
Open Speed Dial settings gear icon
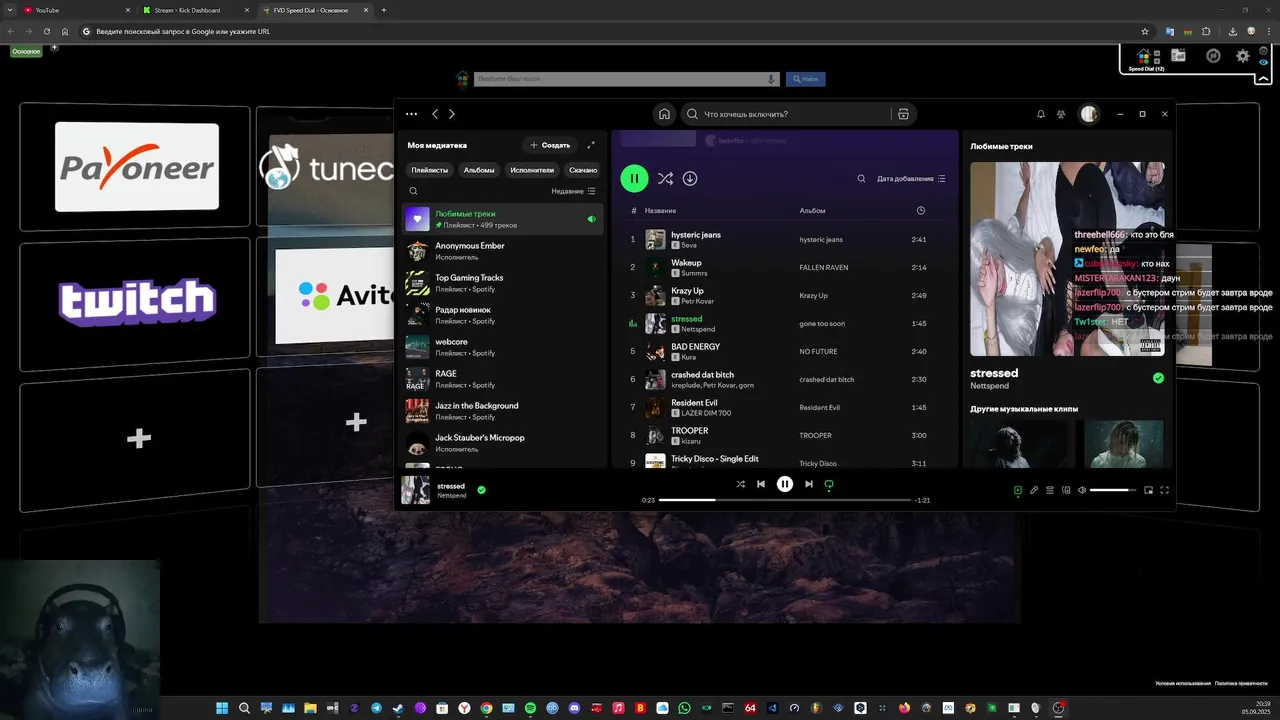point(1243,56)
